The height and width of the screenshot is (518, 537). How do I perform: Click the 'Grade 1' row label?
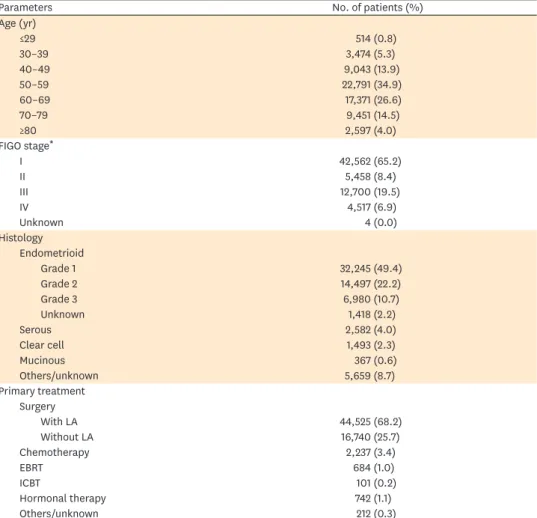[x=58, y=268]
